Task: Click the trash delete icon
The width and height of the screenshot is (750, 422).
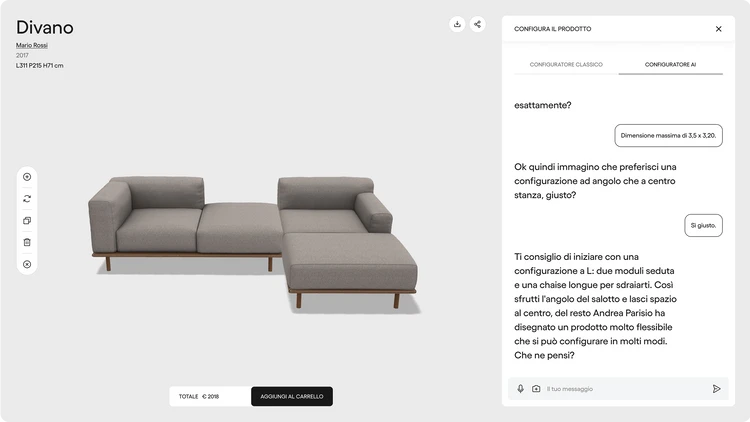Action: pos(27,242)
